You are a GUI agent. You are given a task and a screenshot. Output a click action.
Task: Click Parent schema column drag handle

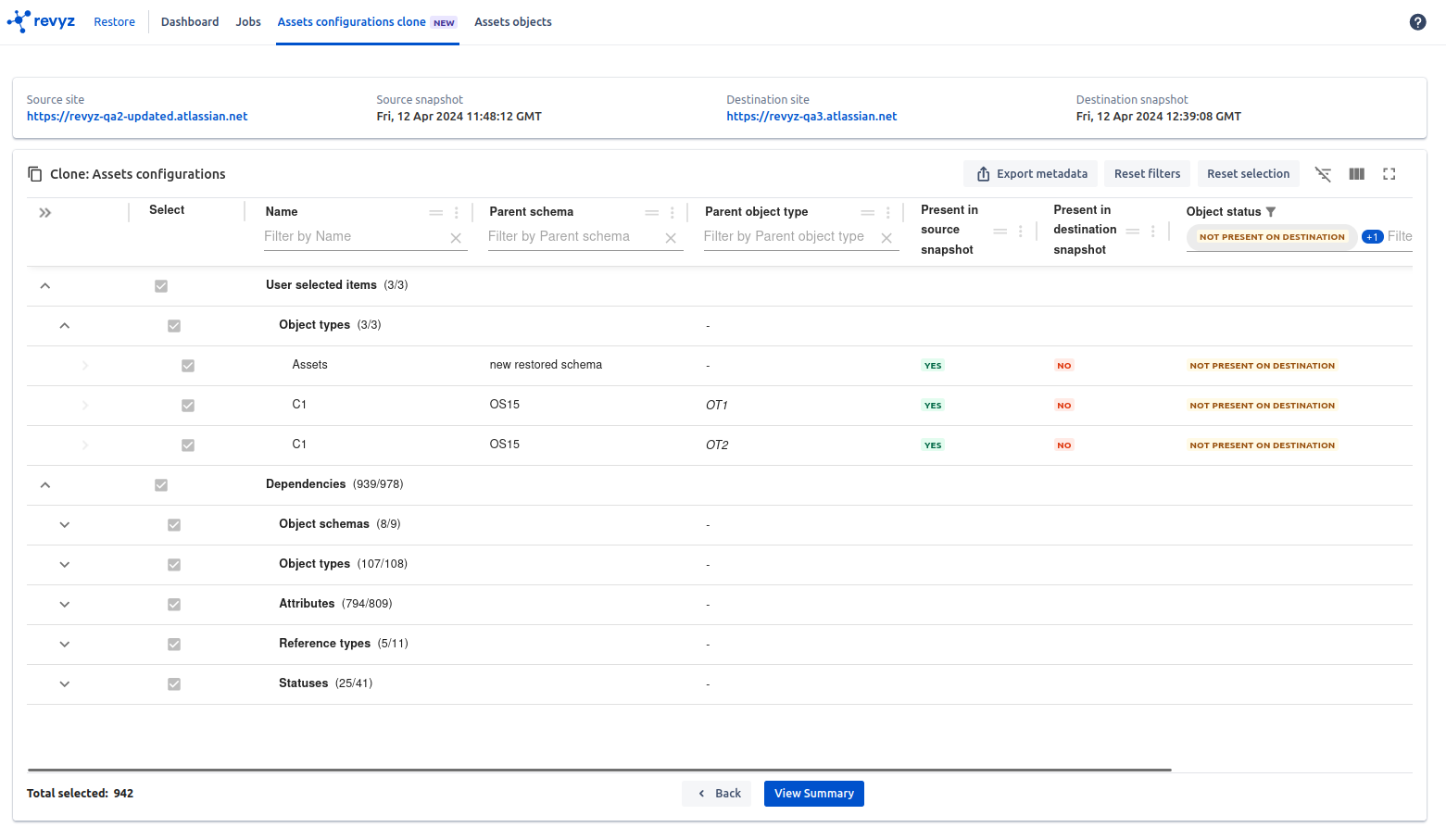tap(652, 212)
